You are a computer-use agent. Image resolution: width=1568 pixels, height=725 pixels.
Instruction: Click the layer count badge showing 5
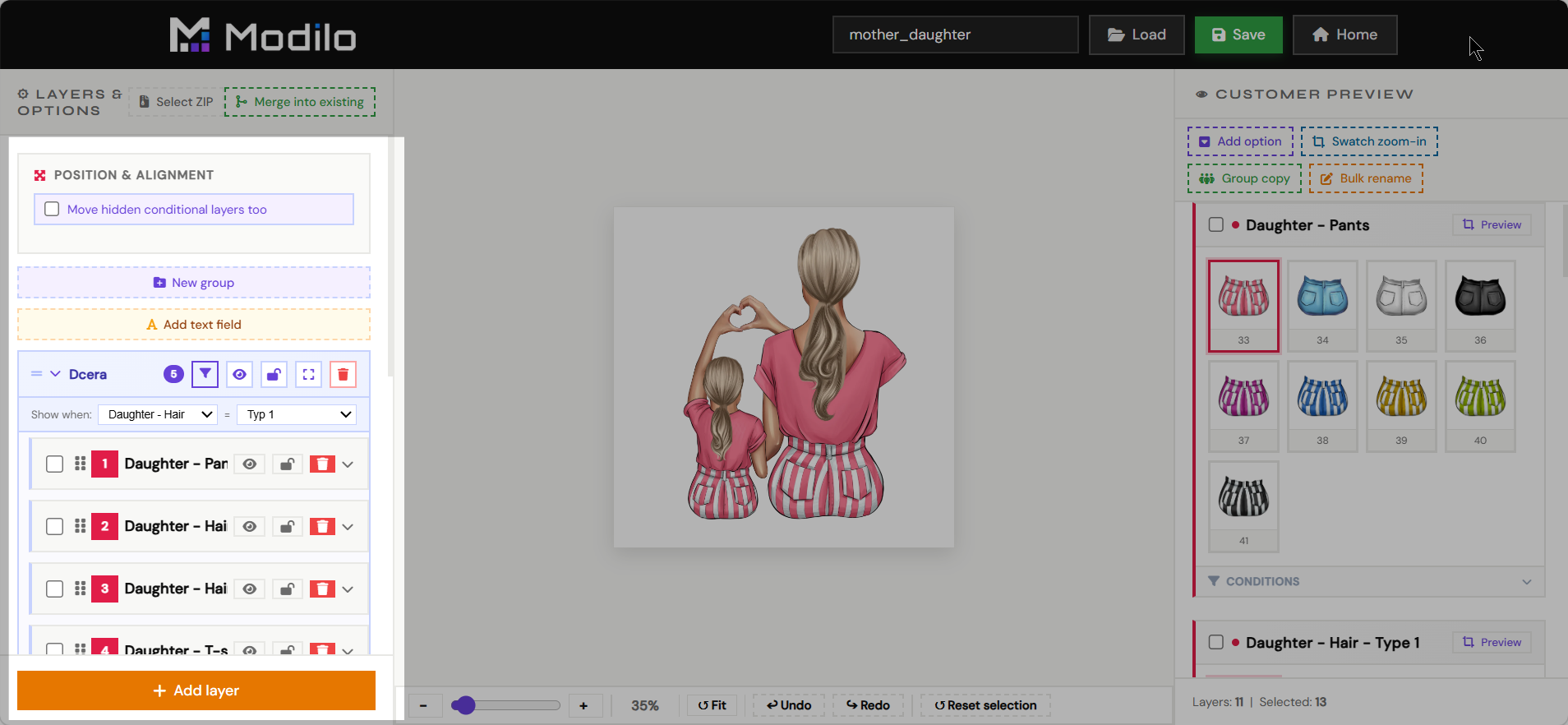click(173, 374)
